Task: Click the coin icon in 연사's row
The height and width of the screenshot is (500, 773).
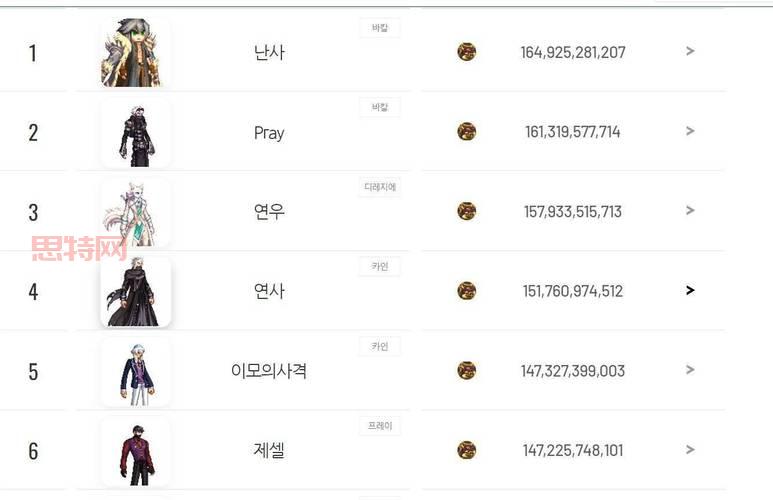Action: pyautogui.click(x=467, y=291)
